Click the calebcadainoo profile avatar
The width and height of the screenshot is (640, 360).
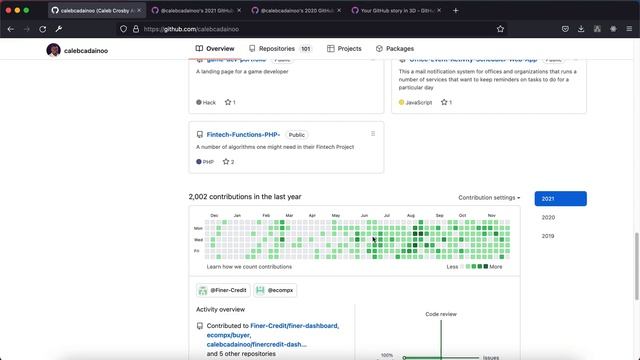(53, 50)
